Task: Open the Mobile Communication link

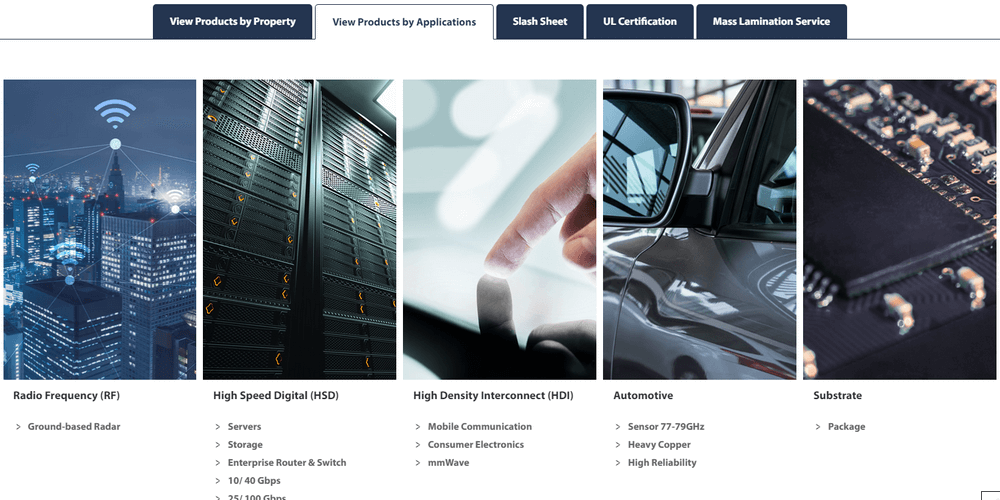Action: click(480, 427)
